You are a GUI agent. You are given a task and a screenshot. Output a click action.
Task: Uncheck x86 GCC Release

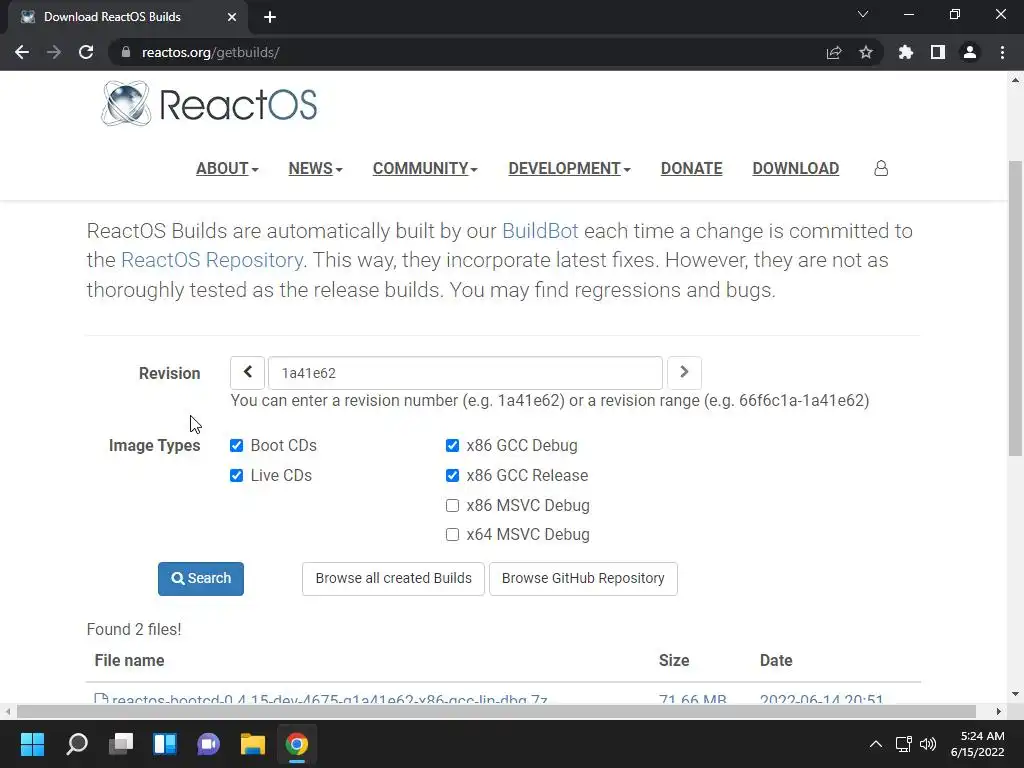(452, 475)
